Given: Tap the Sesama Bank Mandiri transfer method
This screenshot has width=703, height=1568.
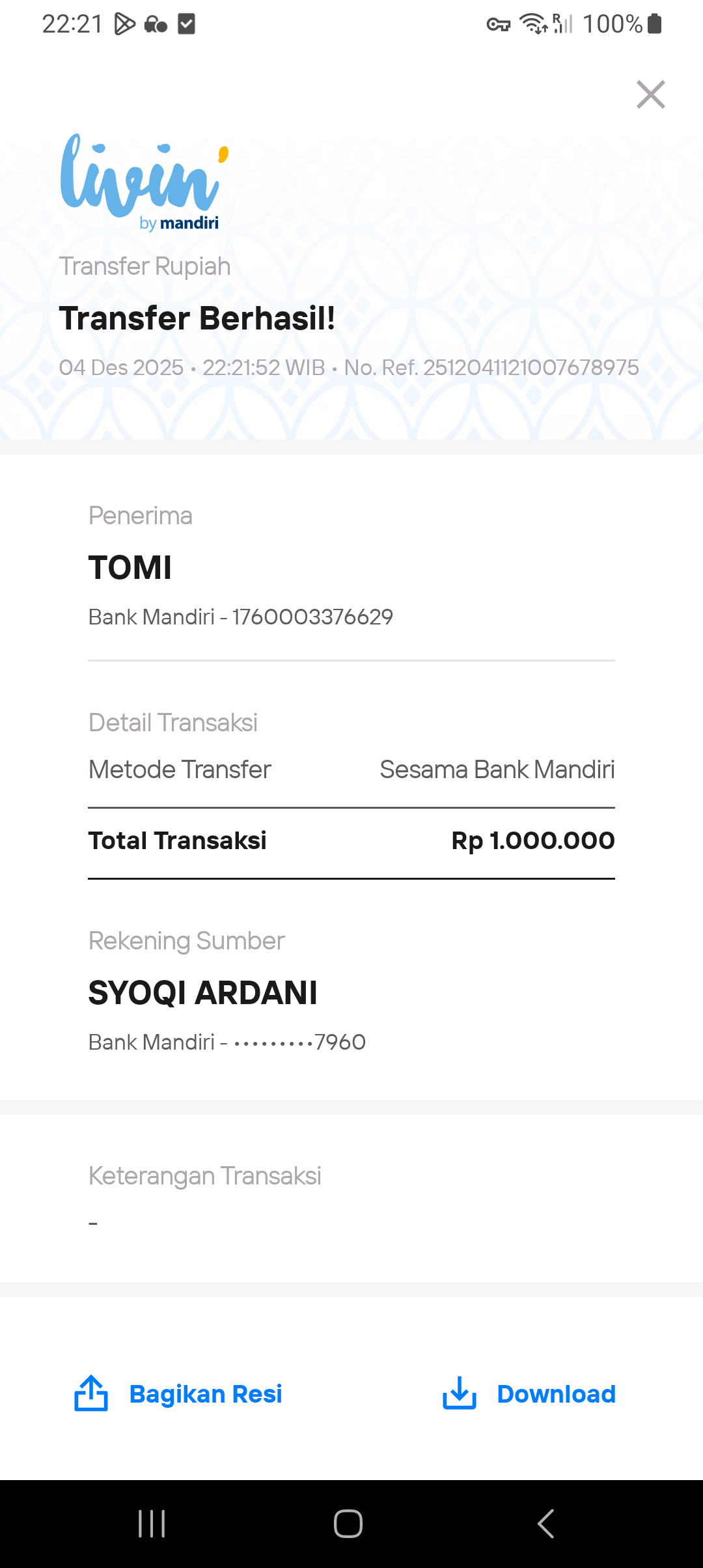Looking at the screenshot, I should click(x=497, y=770).
